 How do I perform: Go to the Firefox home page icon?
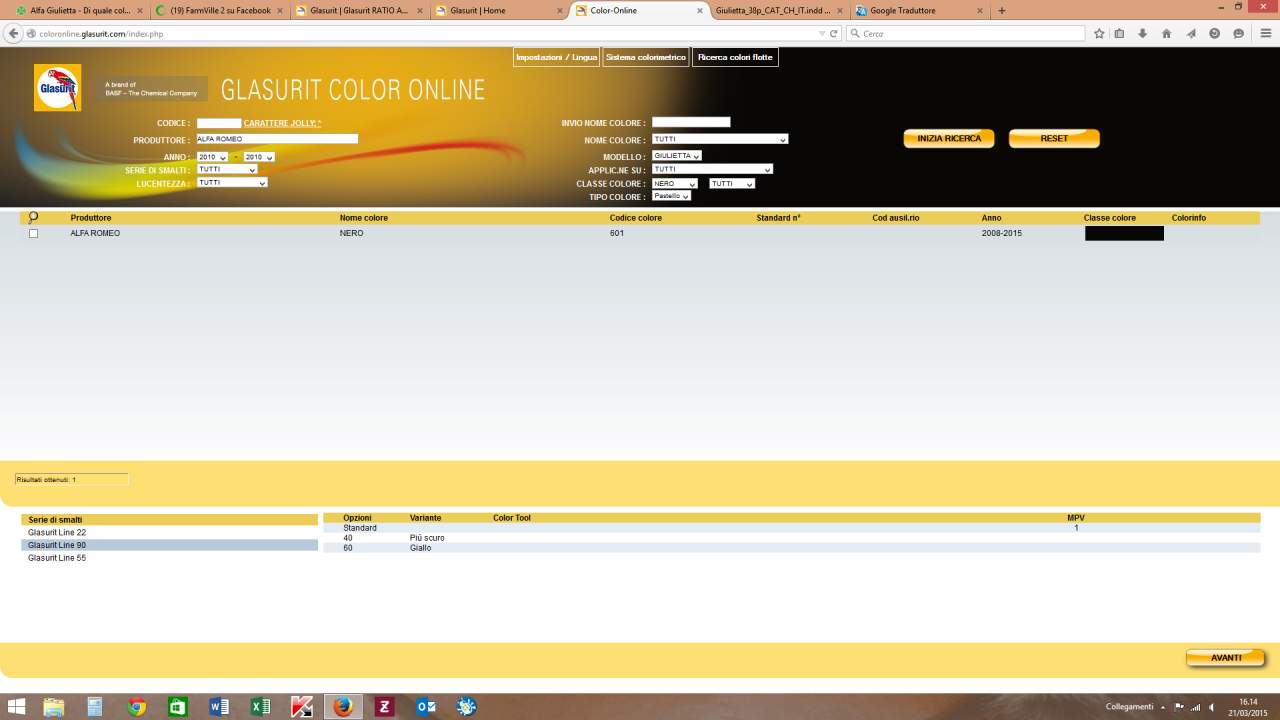[1166, 33]
